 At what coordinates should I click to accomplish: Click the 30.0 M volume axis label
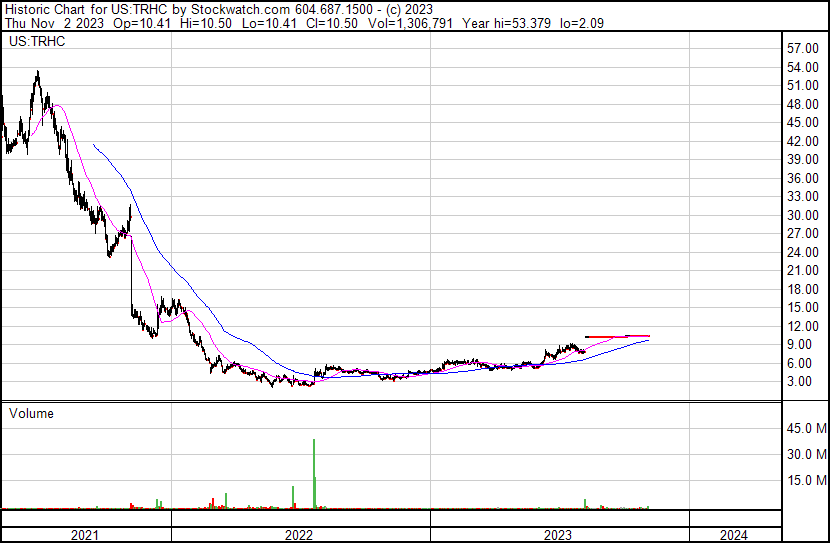pos(807,454)
